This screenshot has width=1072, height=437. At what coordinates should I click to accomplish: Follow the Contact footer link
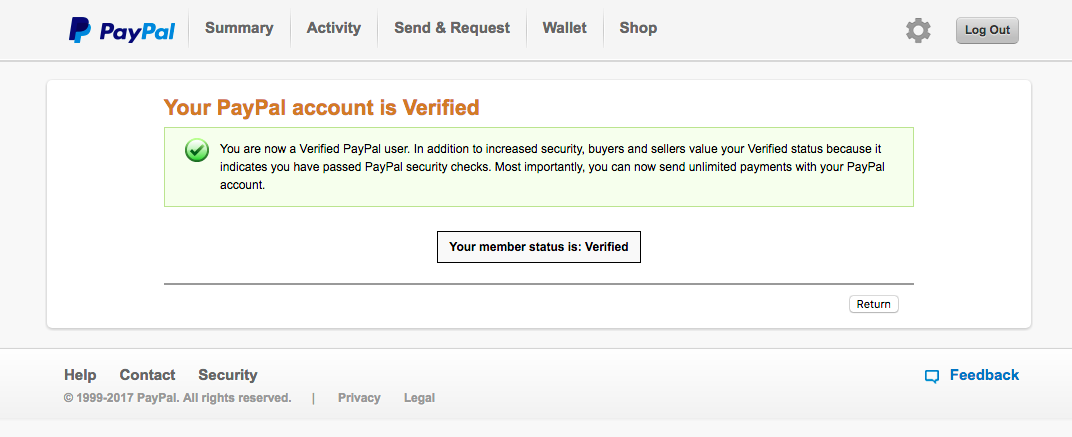click(147, 375)
